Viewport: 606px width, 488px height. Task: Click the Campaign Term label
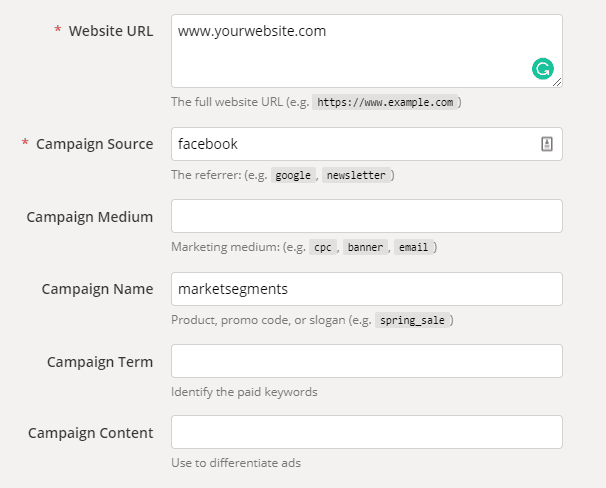(x=100, y=362)
